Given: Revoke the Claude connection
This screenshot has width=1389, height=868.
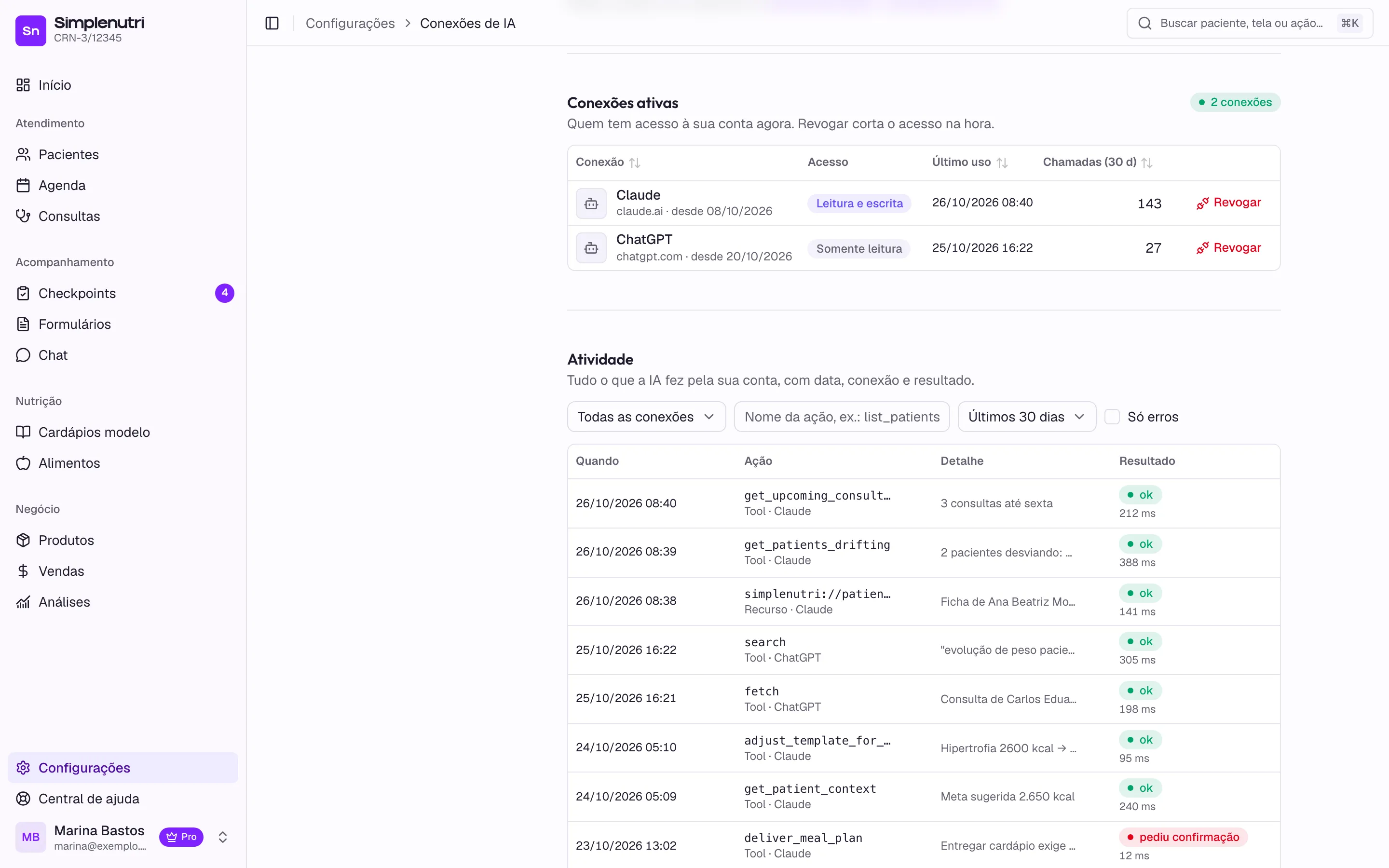Looking at the screenshot, I should tap(1228, 203).
